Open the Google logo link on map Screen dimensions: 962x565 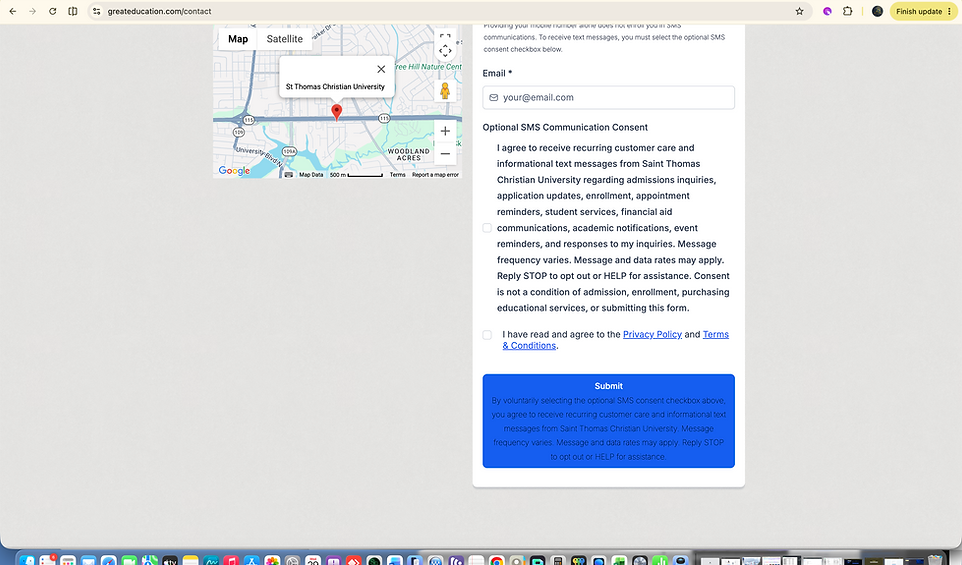[234, 171]
